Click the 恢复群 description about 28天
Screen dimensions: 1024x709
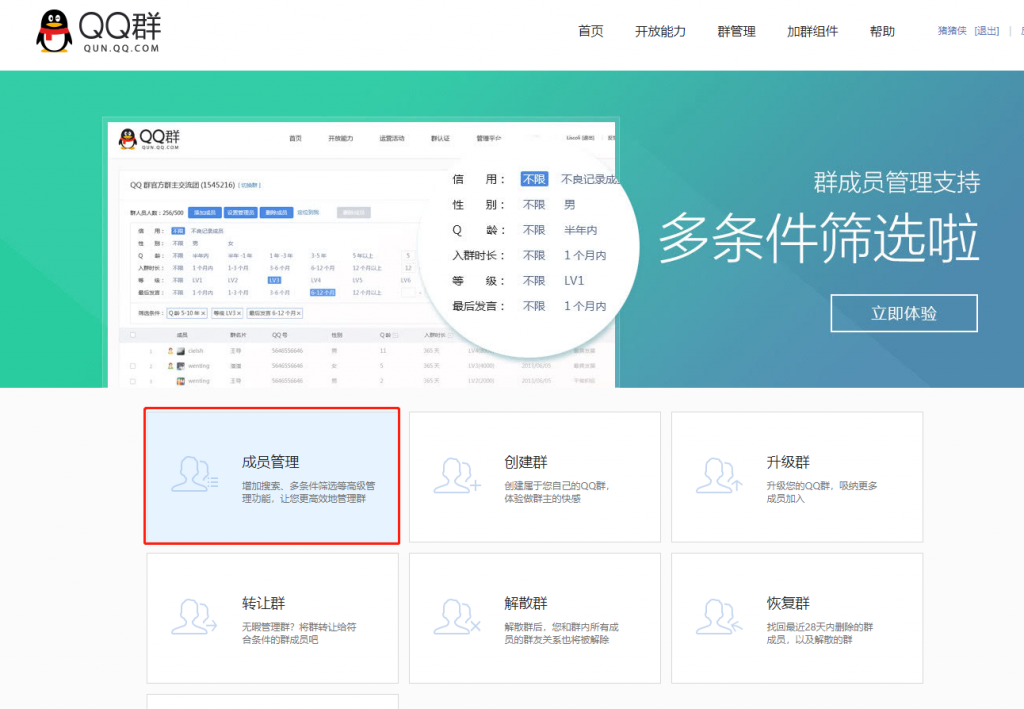[820, 633]
